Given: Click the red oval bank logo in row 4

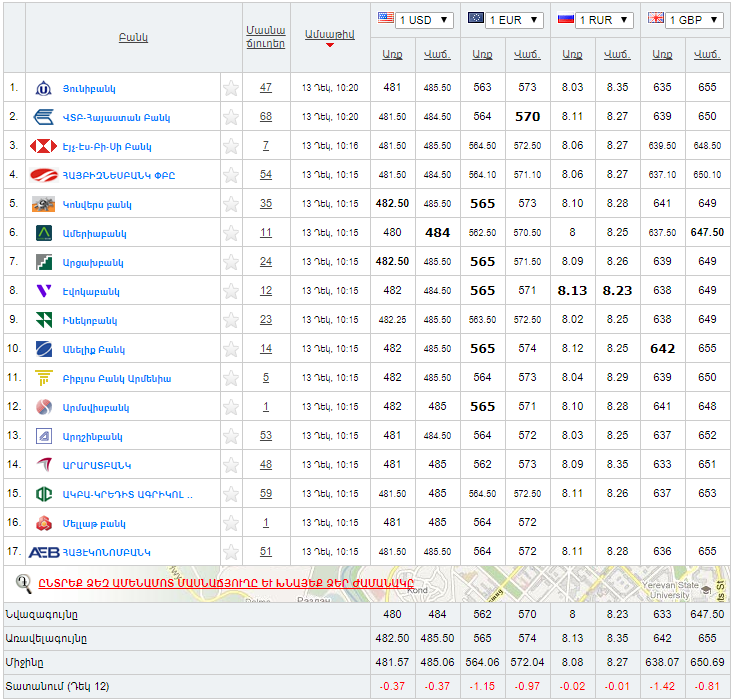Looking at the screenshot, I should click(44, 175).
